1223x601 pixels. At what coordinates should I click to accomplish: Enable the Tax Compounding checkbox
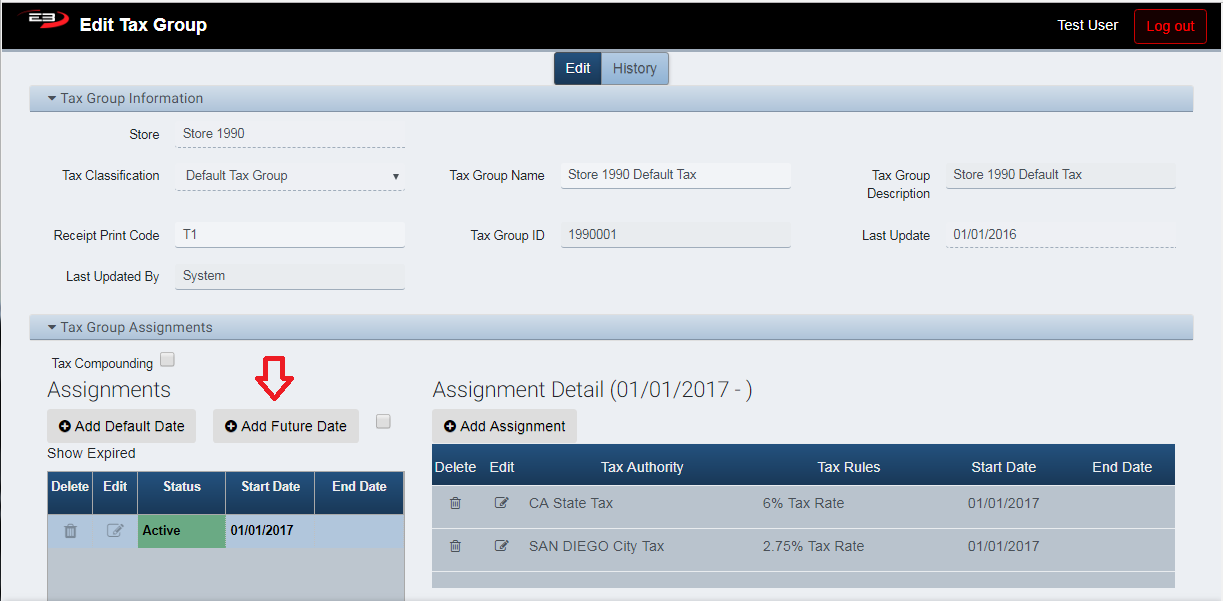click(167, 360)
